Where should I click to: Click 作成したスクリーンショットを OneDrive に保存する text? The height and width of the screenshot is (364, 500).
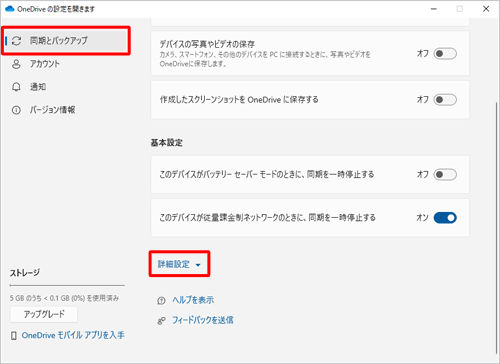click(239, 100)
